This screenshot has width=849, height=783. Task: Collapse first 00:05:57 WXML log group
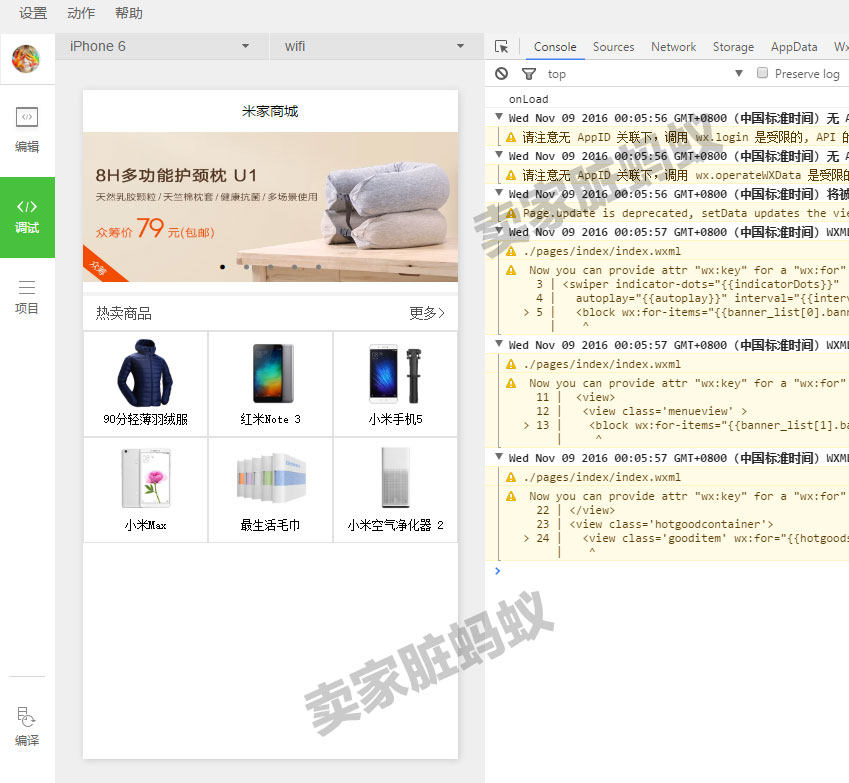tap(499, 231)
